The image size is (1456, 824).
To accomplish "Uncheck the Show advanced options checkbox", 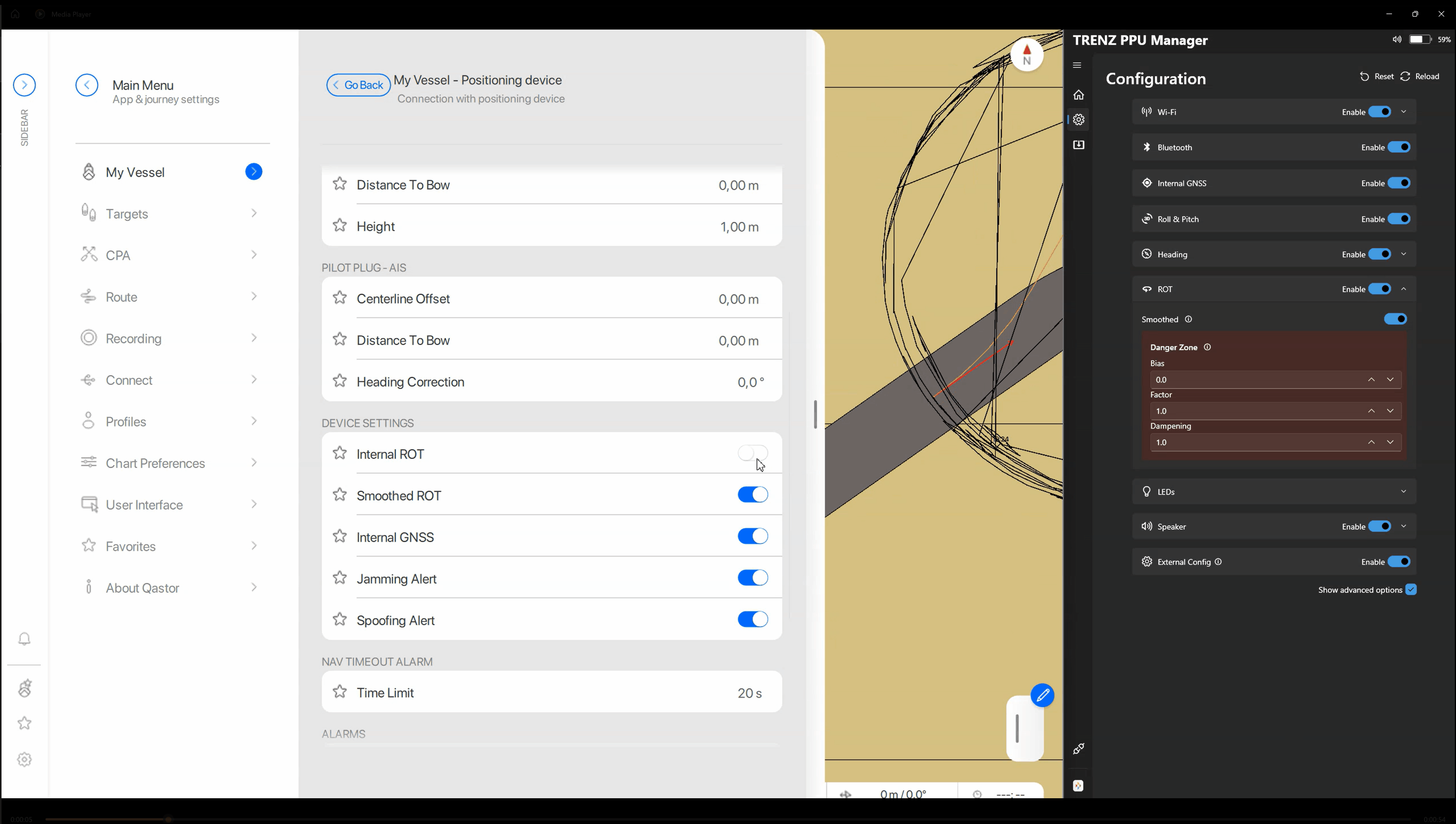I will 1411,590.
